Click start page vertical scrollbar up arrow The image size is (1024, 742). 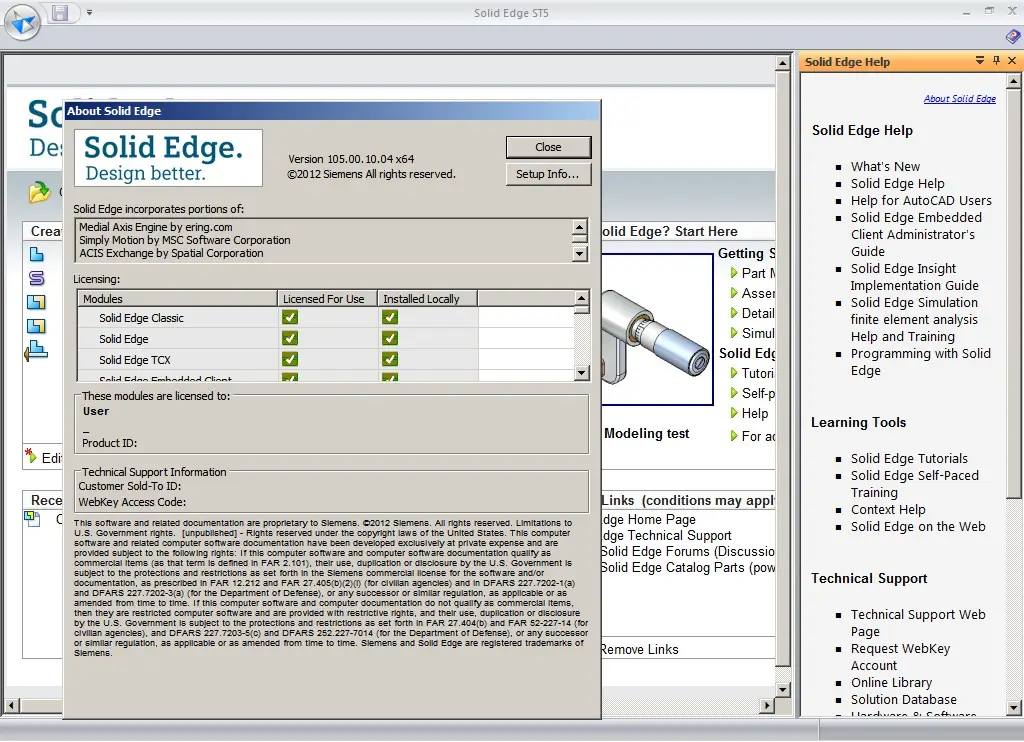(783, 63)
